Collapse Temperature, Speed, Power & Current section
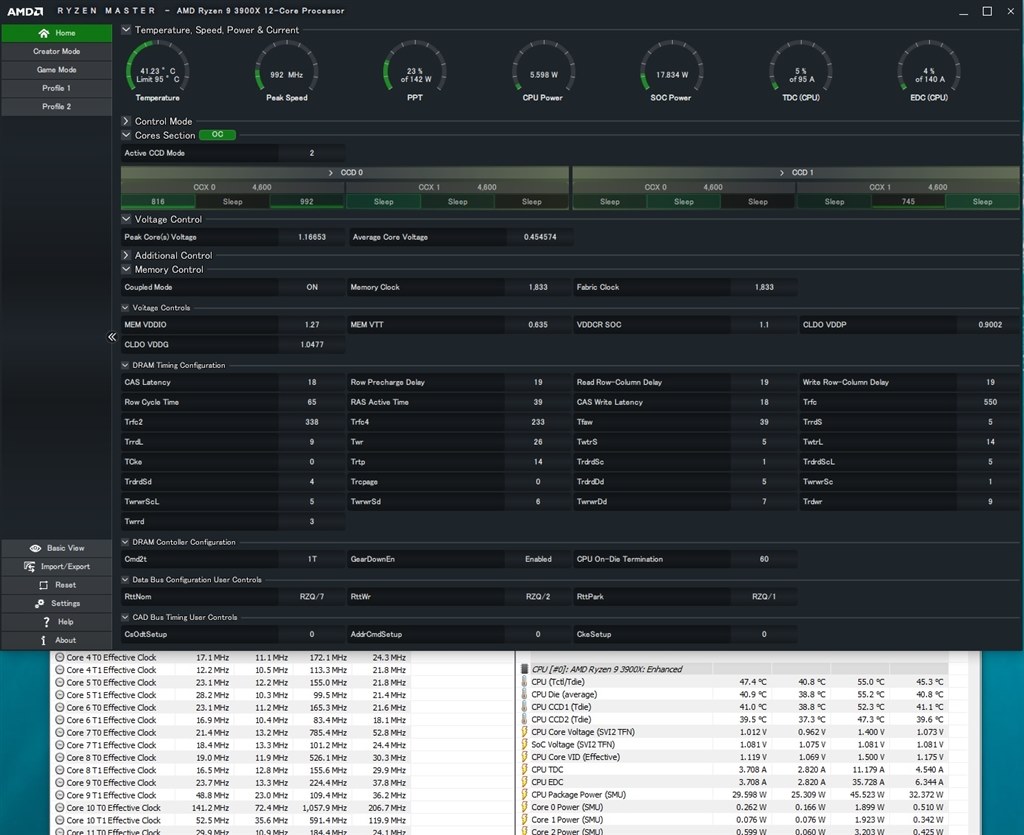1024x835 pixels. tap(127, 30)
